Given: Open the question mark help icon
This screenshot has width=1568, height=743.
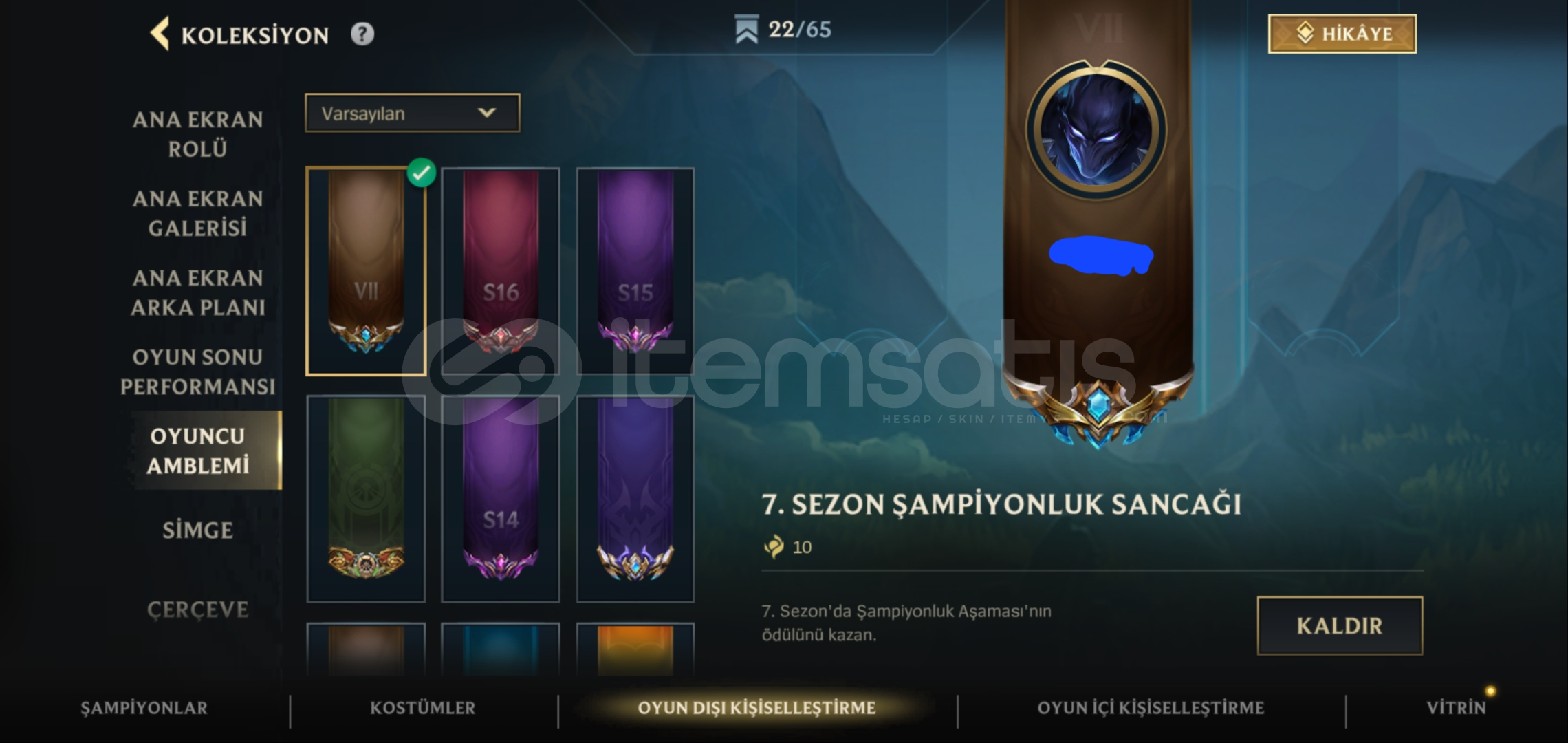Looking at the screenshot, I should coord(362,34).
